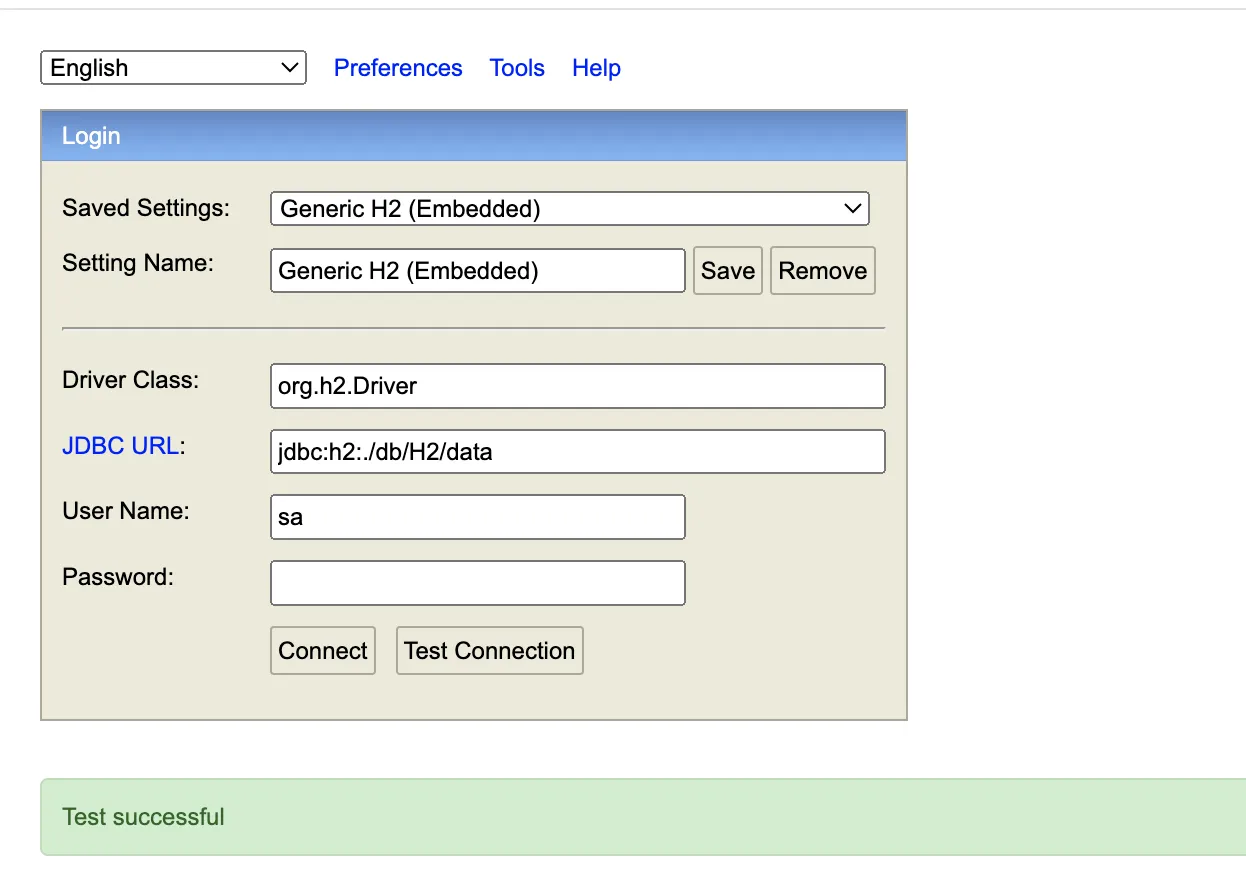
Task: Open the English language dropdown
Action: point(173,68)
